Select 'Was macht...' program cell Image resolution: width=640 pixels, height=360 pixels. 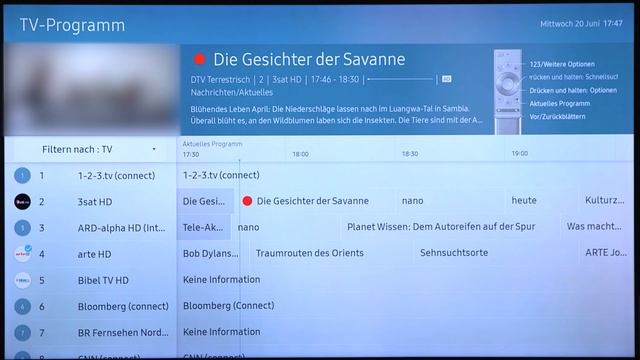click(x=594, y=227)
